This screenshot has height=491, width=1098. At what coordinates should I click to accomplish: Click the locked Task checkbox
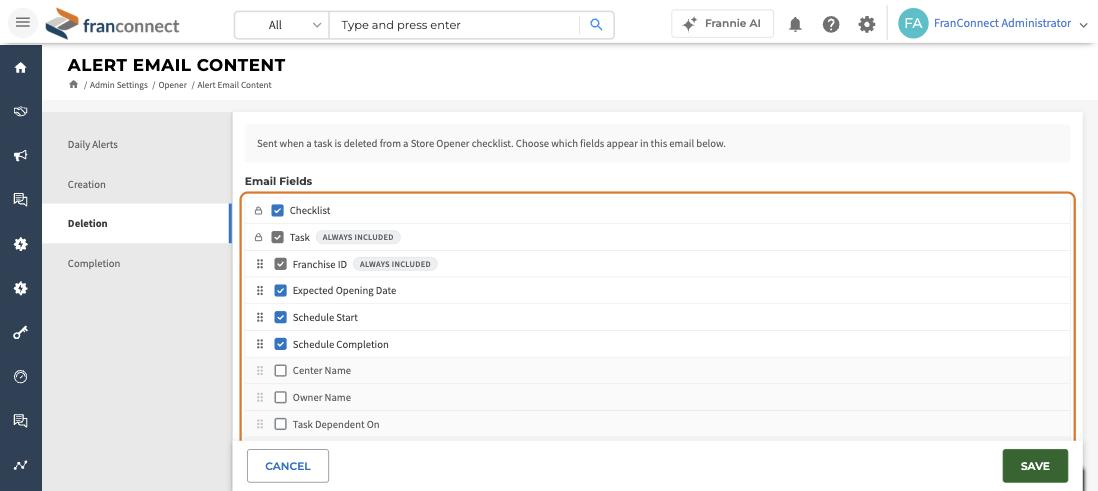[x=277, y=237]
